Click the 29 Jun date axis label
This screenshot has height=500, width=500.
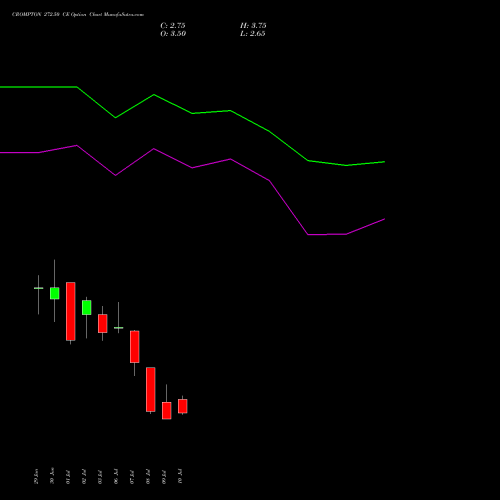36,476
